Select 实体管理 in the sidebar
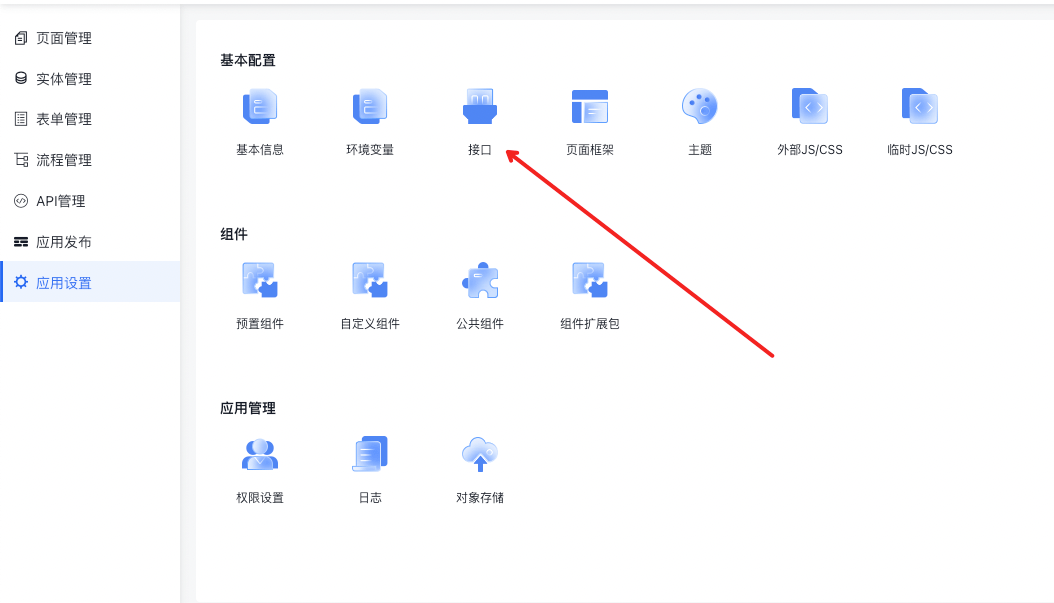1054x603 pixels. (64, 79)
